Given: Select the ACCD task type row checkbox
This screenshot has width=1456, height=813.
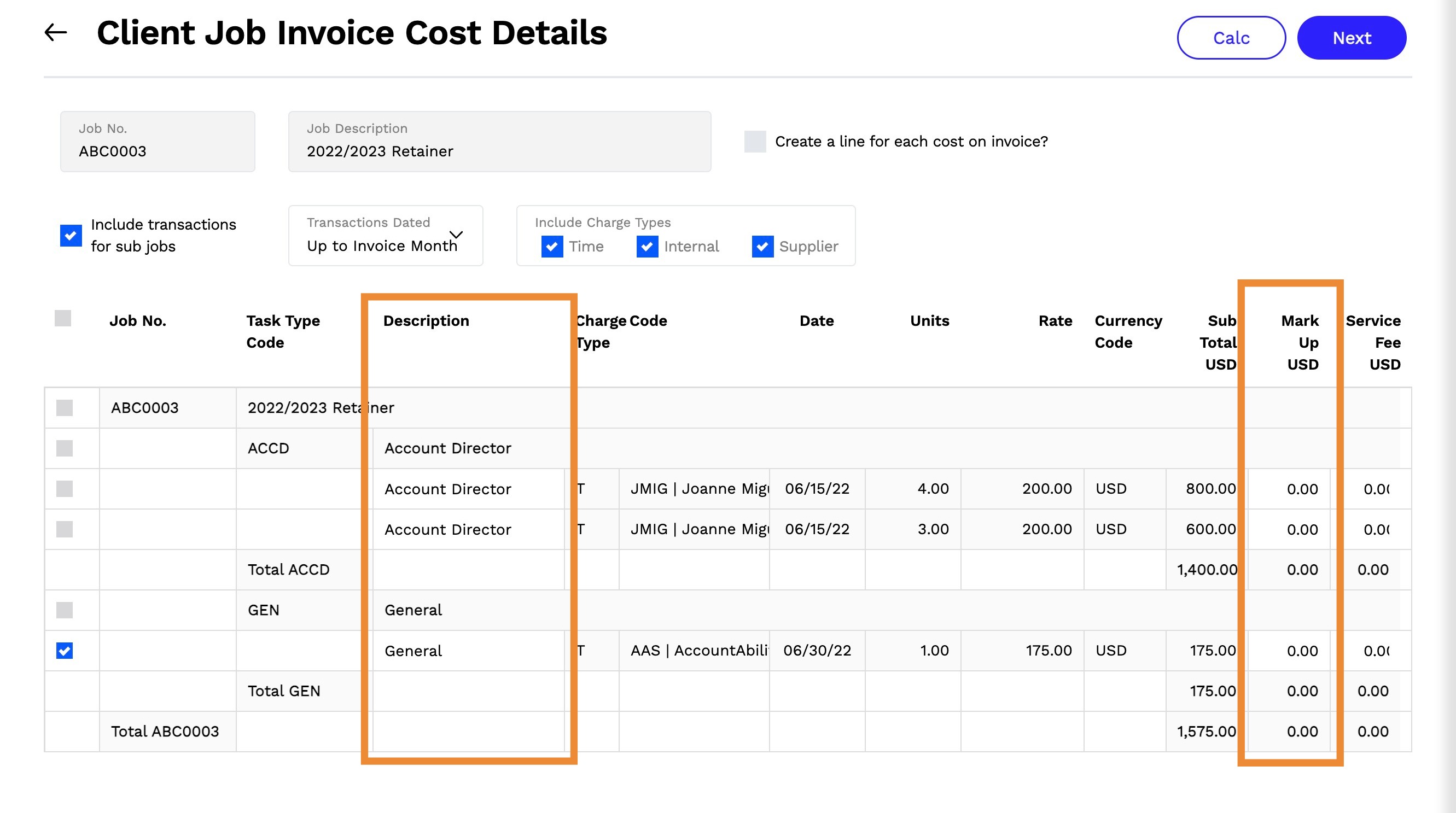Looking at the screenshot, I should pyautogui.click(x=65, y=448).
